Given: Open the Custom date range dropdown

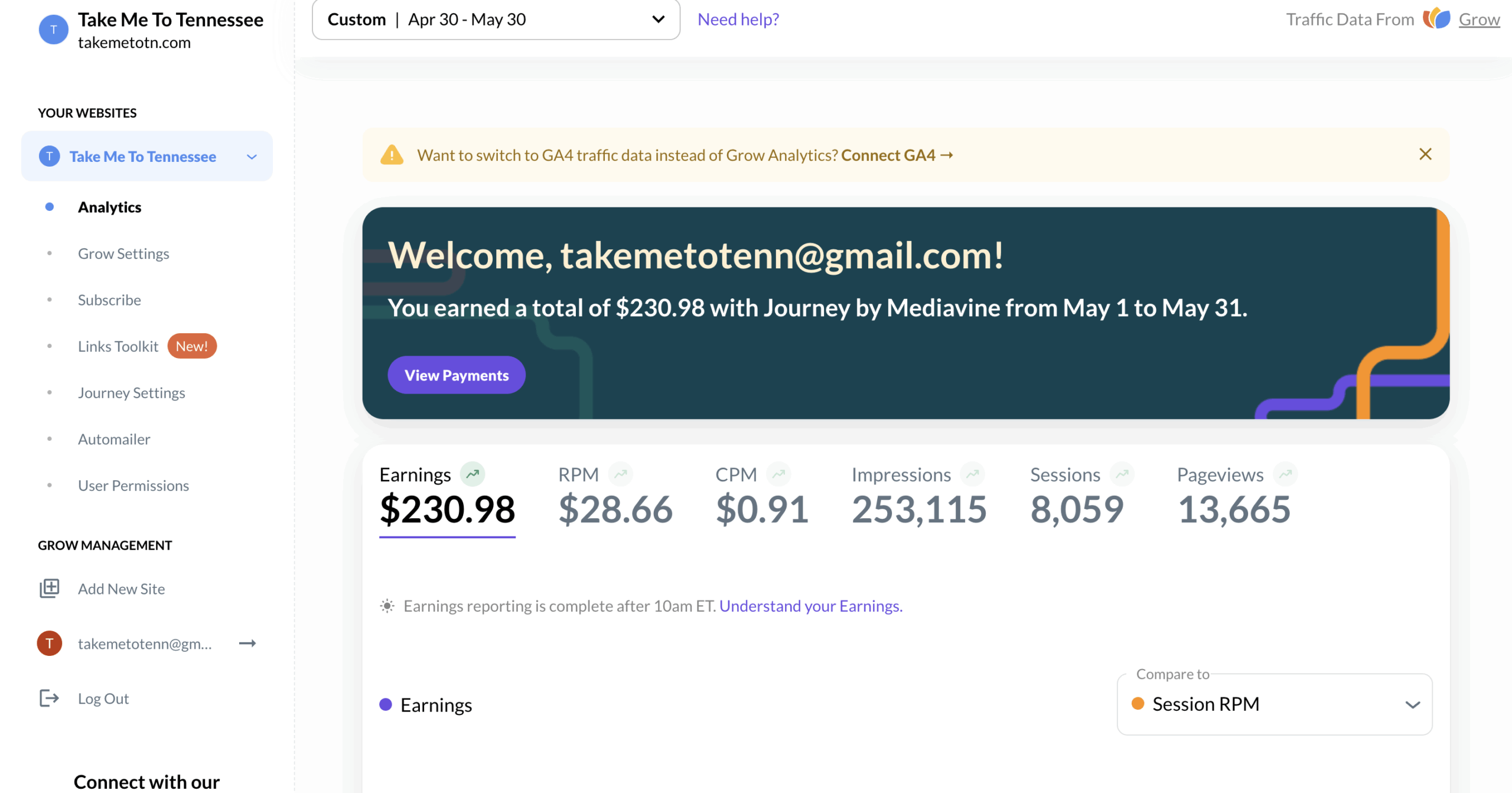Looking at the screenshot, I should (x=496, y=19).
